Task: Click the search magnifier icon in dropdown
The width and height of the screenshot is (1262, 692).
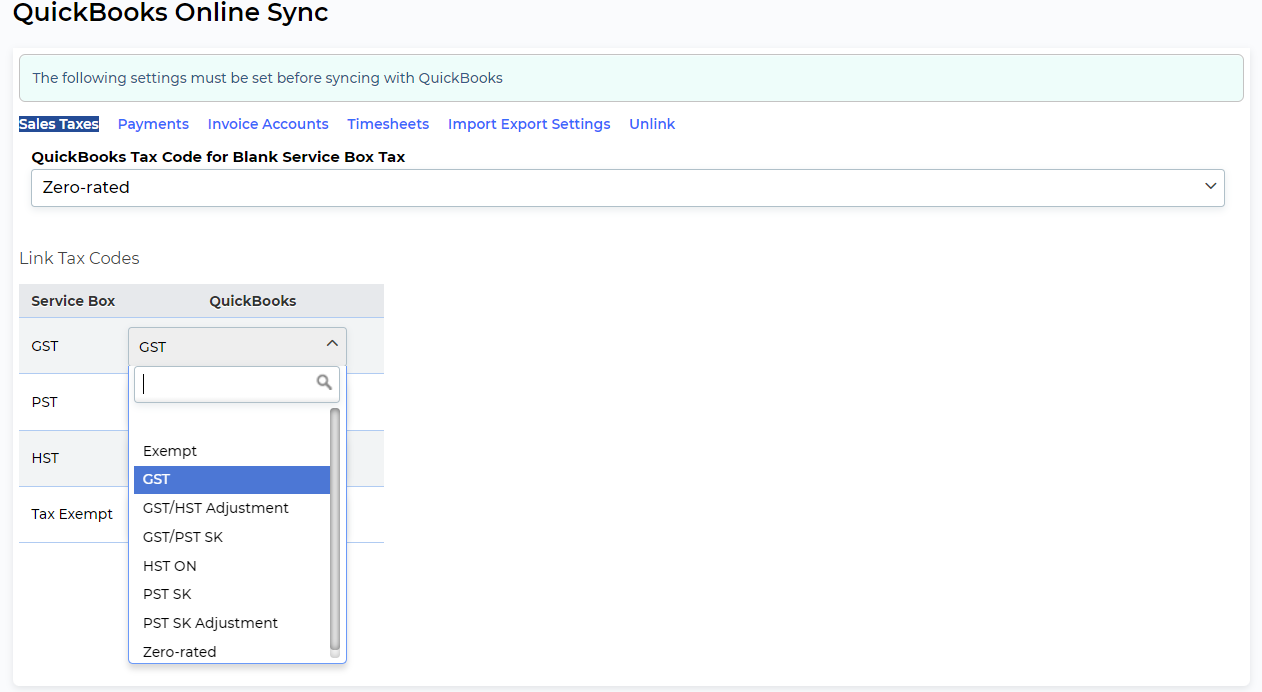Action: [324, 382]
